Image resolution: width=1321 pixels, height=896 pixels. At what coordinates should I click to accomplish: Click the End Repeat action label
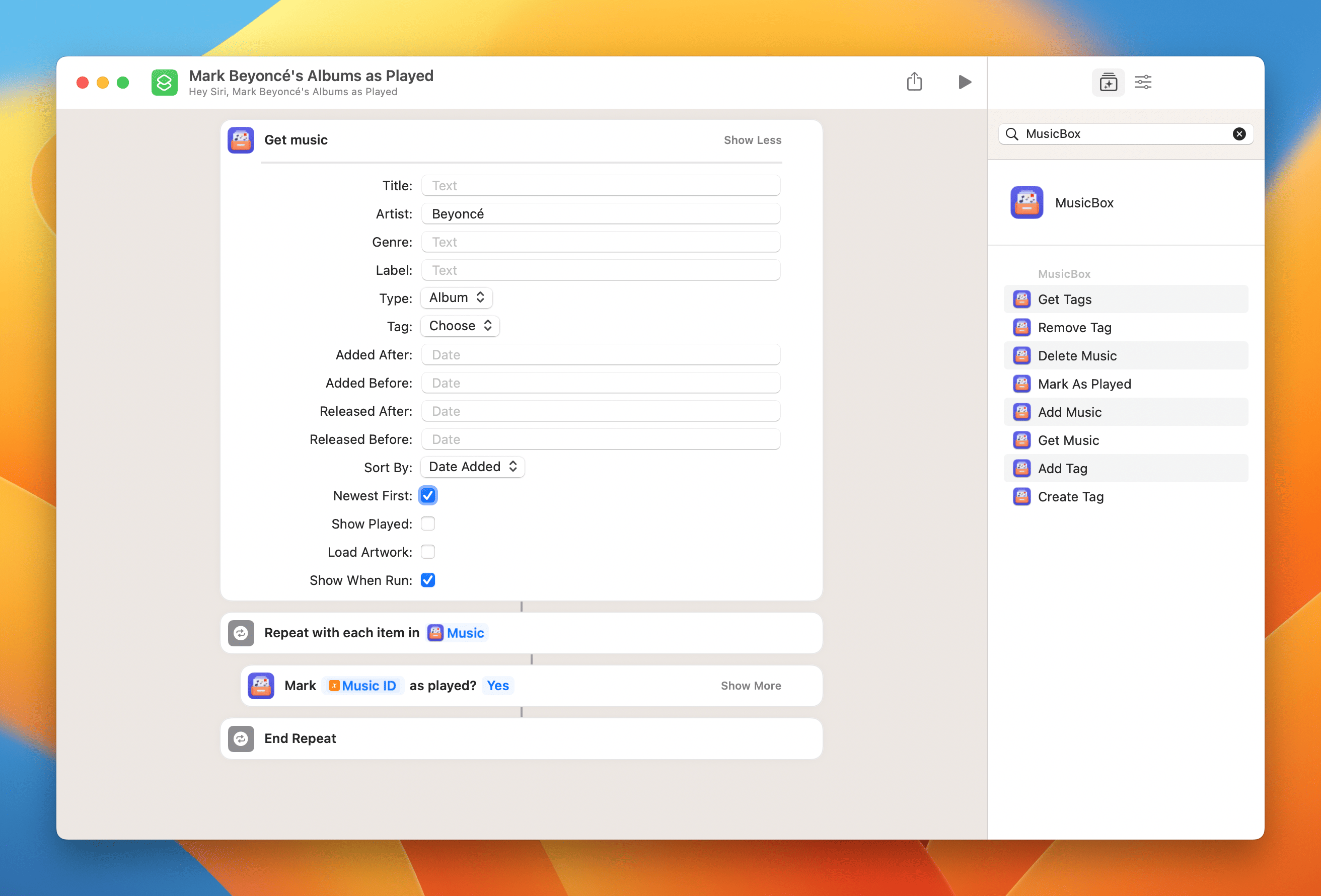pos(300,738)
